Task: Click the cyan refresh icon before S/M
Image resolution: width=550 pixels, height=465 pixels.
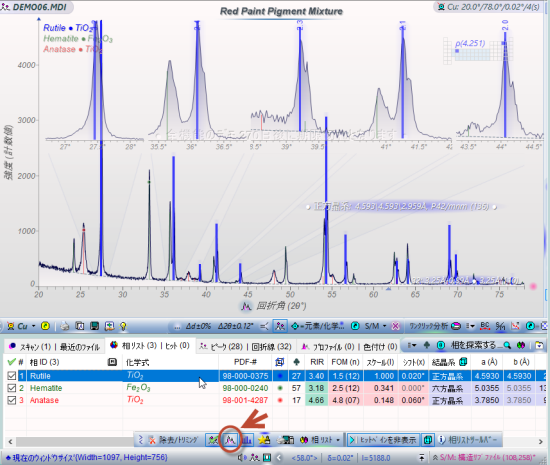Action: click(355, 326)
